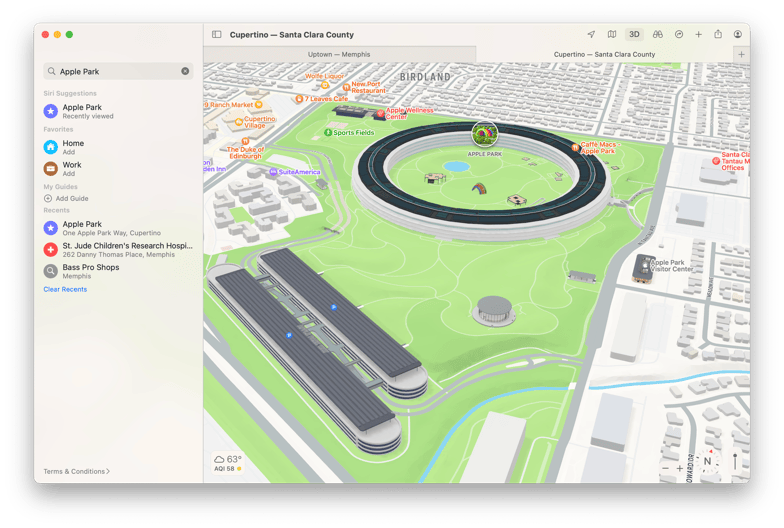The height and width of the screenshot is (528, 784).
Task: Click the search magnifier icon
Action: point(52,72)
